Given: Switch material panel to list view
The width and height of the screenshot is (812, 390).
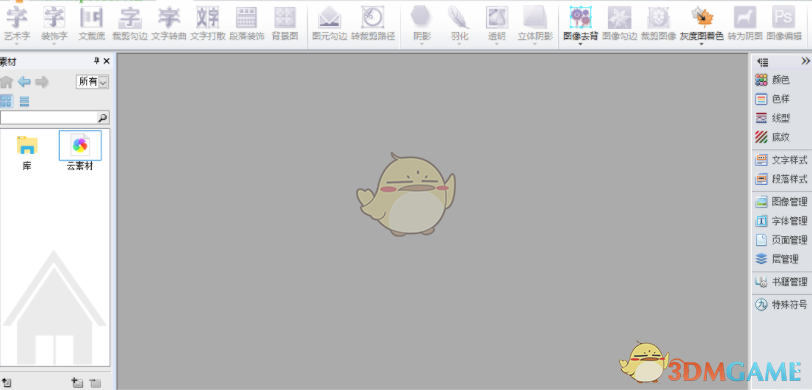Looking at the screenshot, I should tap(24, 102).
